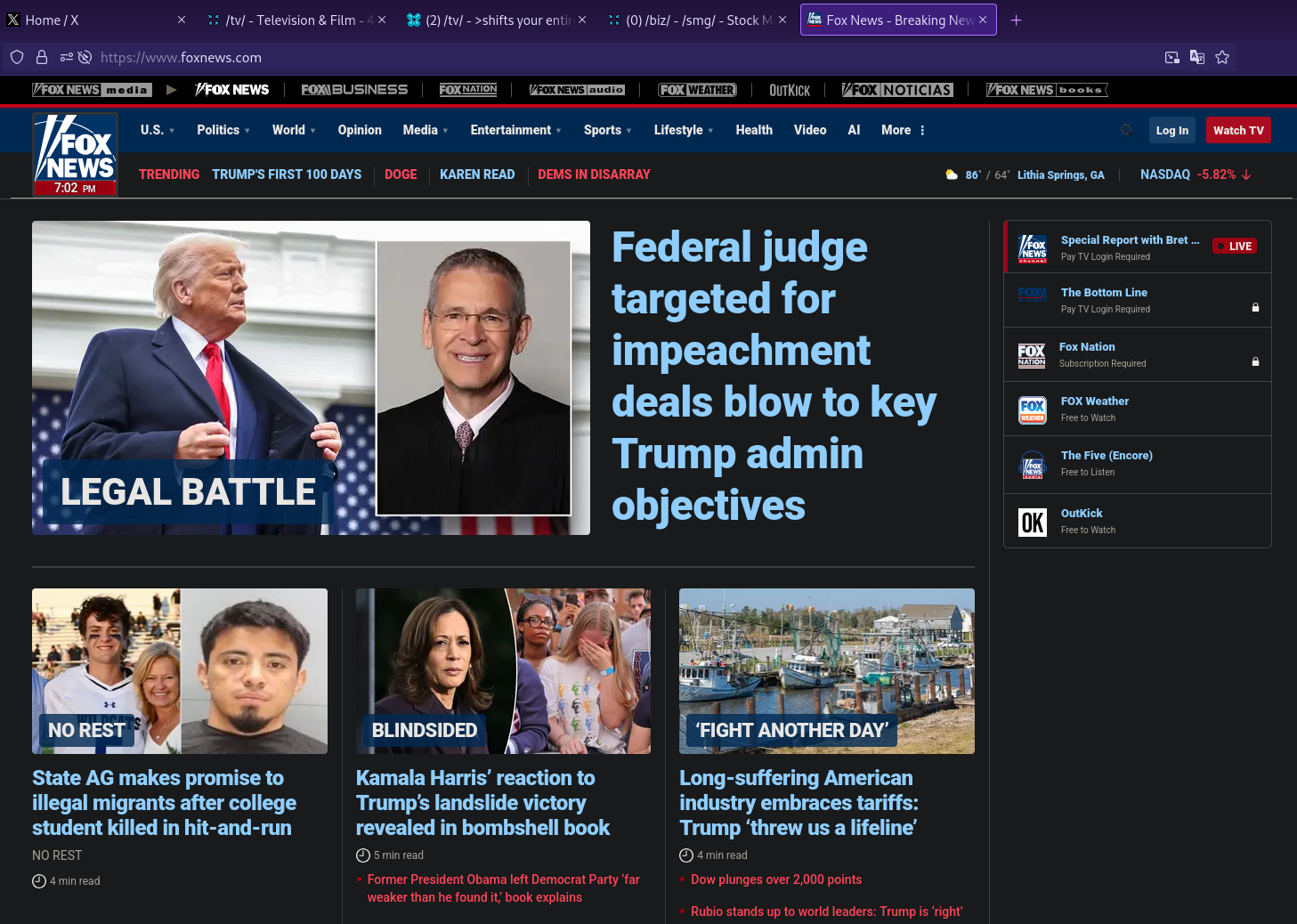This screenshot has width=1297, height=924.
Task: Click the browser shield tracking protection icon
Action: (17, 57)
